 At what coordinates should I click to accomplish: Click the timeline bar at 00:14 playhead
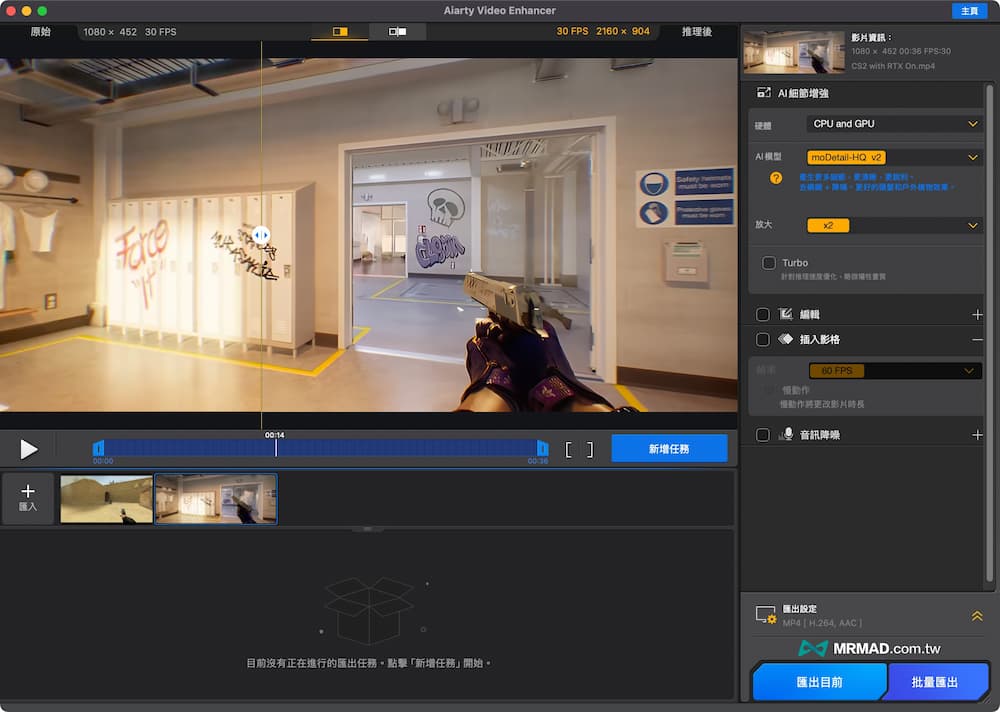[x=276, y=449]
